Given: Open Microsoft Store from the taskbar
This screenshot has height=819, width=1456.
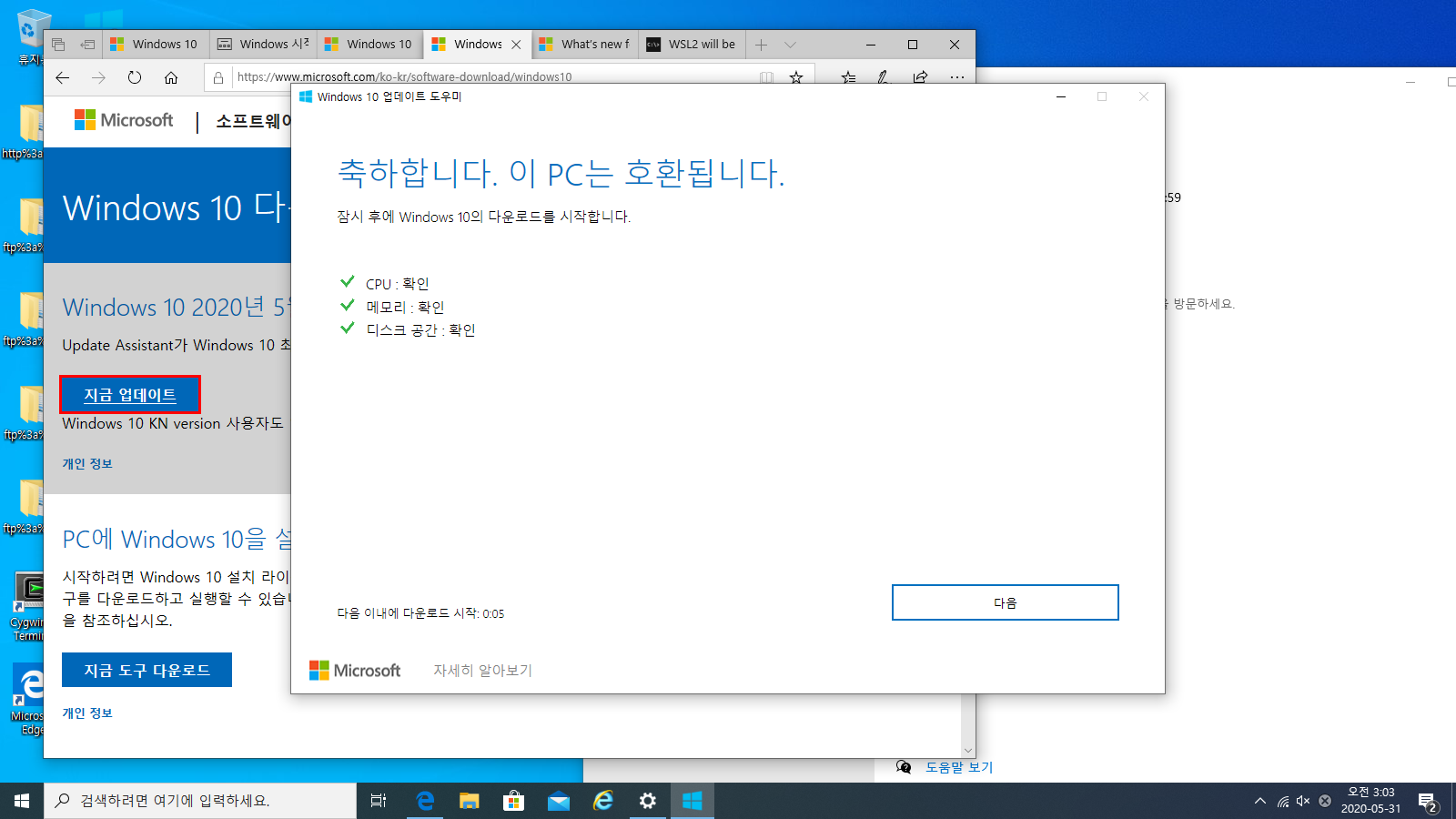Looking at the screenshot, I should click(x=514, y=801).
